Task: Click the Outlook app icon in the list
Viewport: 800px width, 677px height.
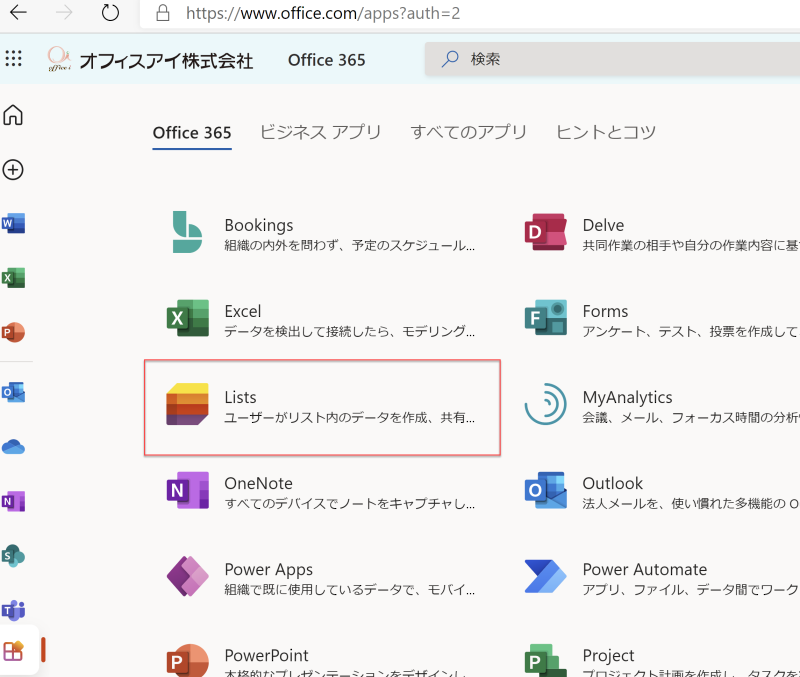Action: [546, 490]
